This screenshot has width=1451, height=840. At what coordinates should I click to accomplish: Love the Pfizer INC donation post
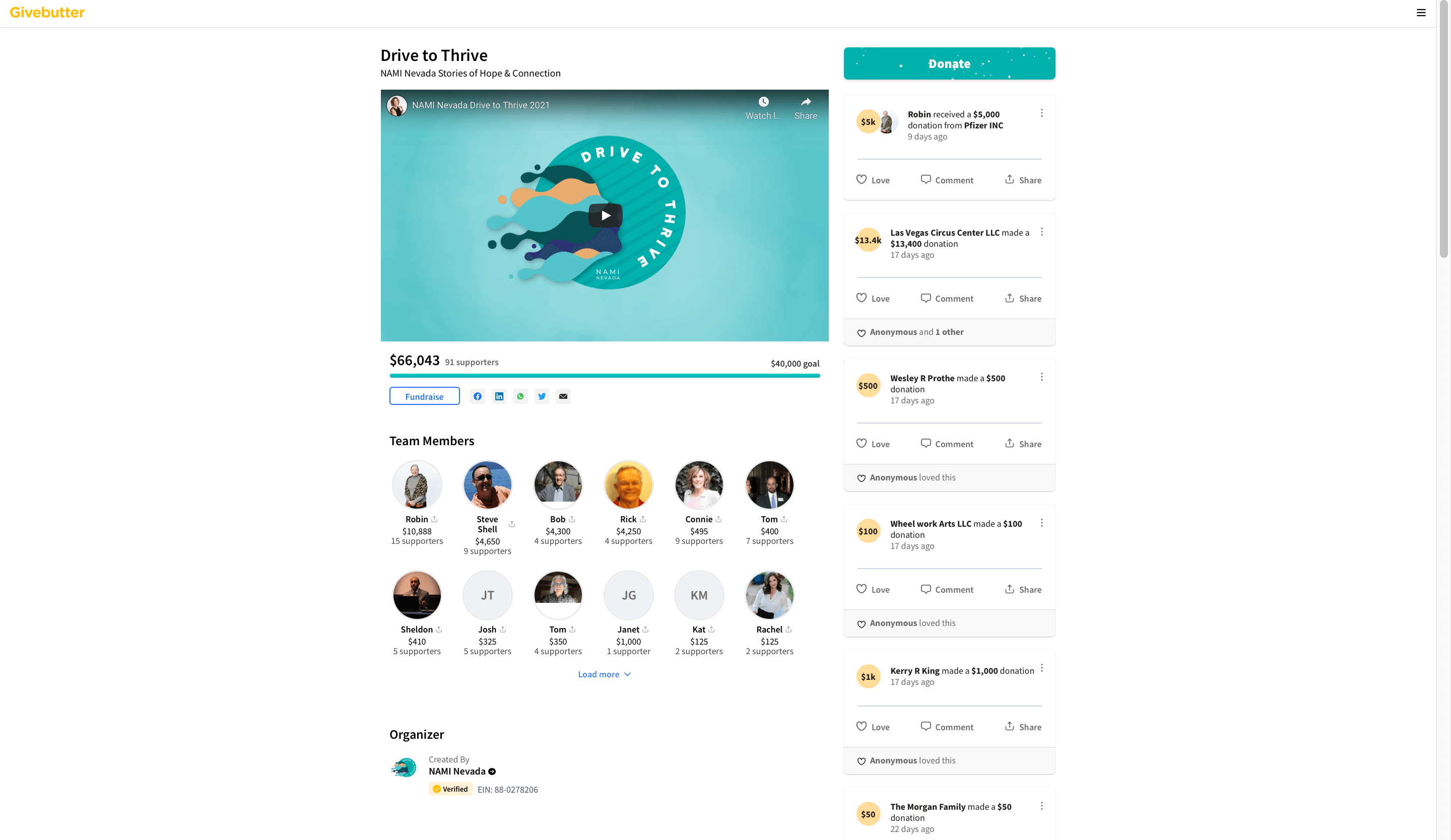873,179
